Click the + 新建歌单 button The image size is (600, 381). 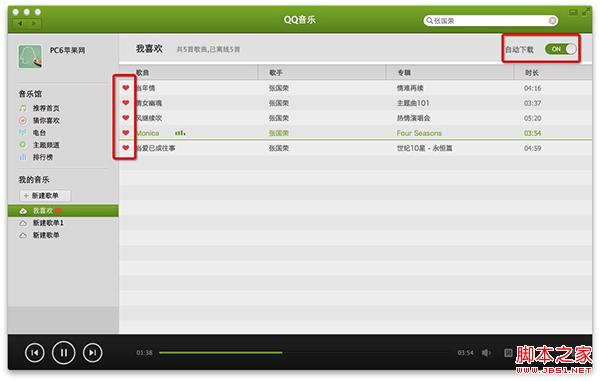point(45,195)
